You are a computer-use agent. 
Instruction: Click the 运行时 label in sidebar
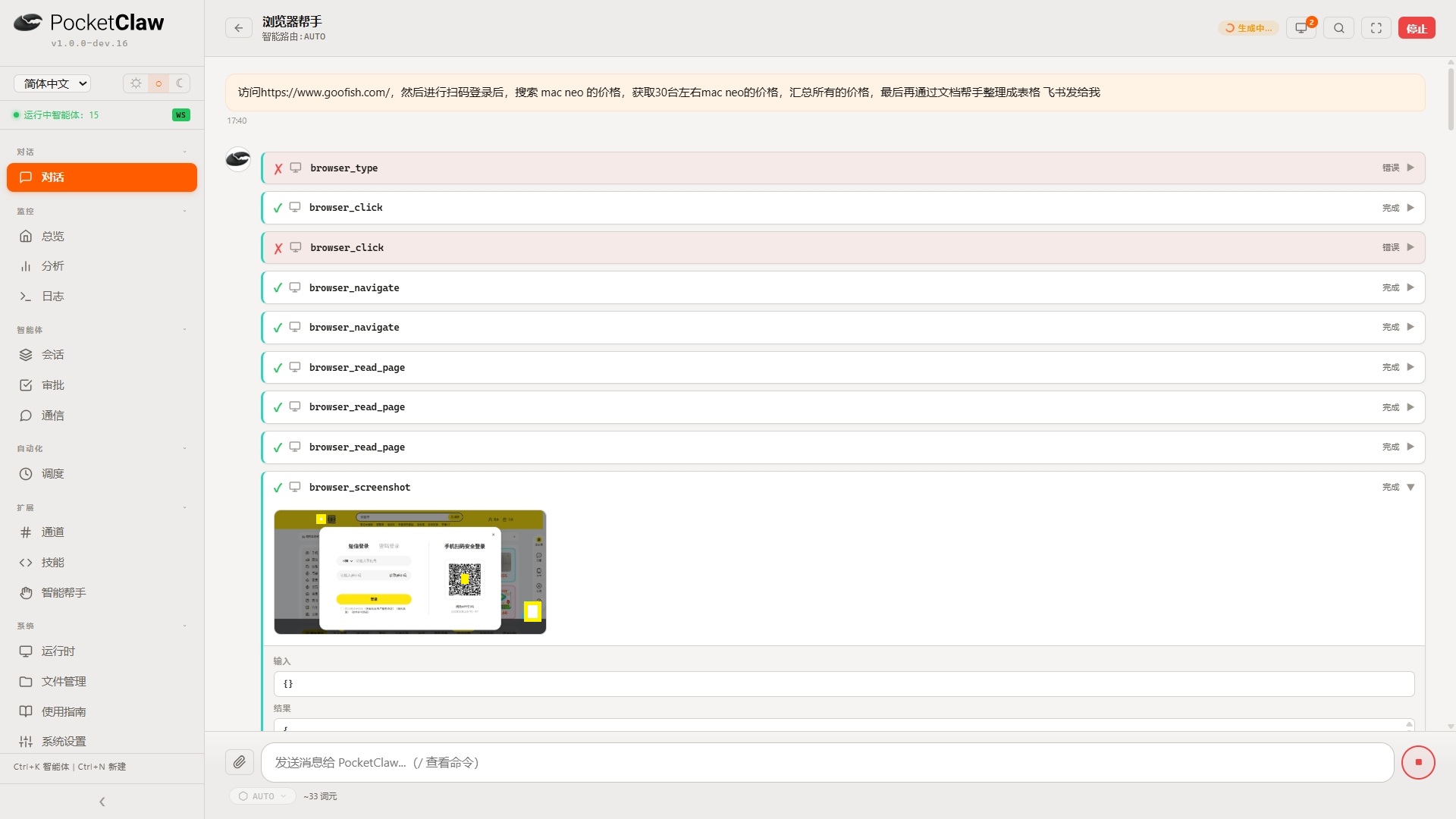pyautogui.click(x=58, y=651)
